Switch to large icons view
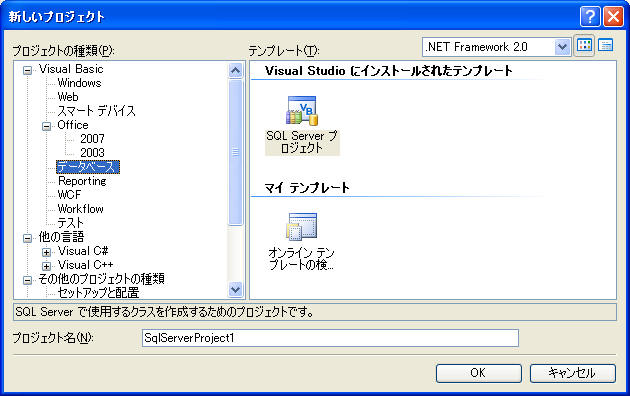Image resolution: width=630 pixels, height=396 pixels. point(584,46)
